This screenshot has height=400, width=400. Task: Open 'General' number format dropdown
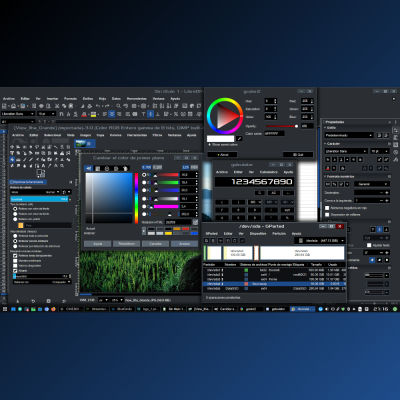371,184
